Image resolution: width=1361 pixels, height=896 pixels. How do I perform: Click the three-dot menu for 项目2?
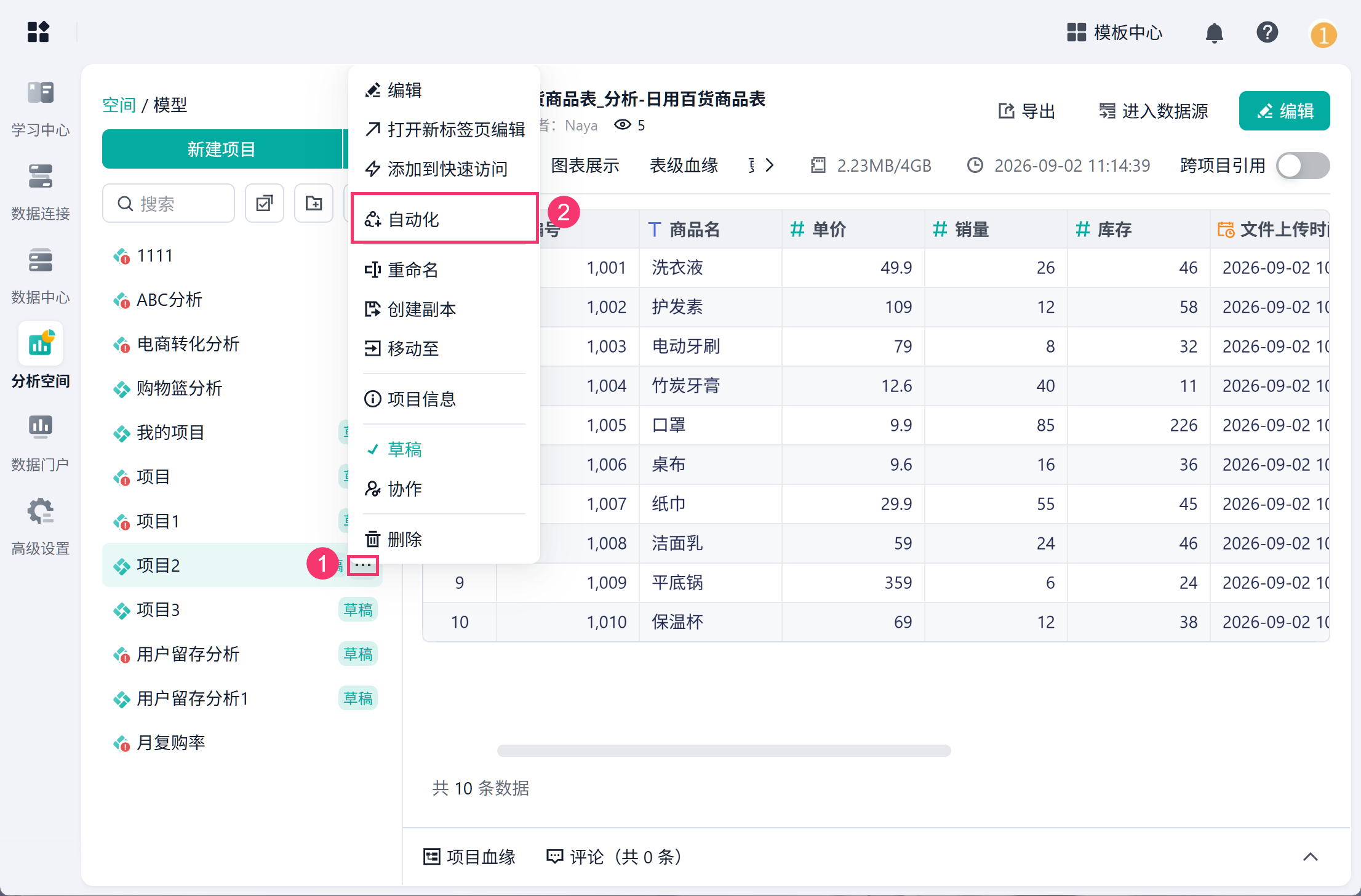[x=363, y=565]
